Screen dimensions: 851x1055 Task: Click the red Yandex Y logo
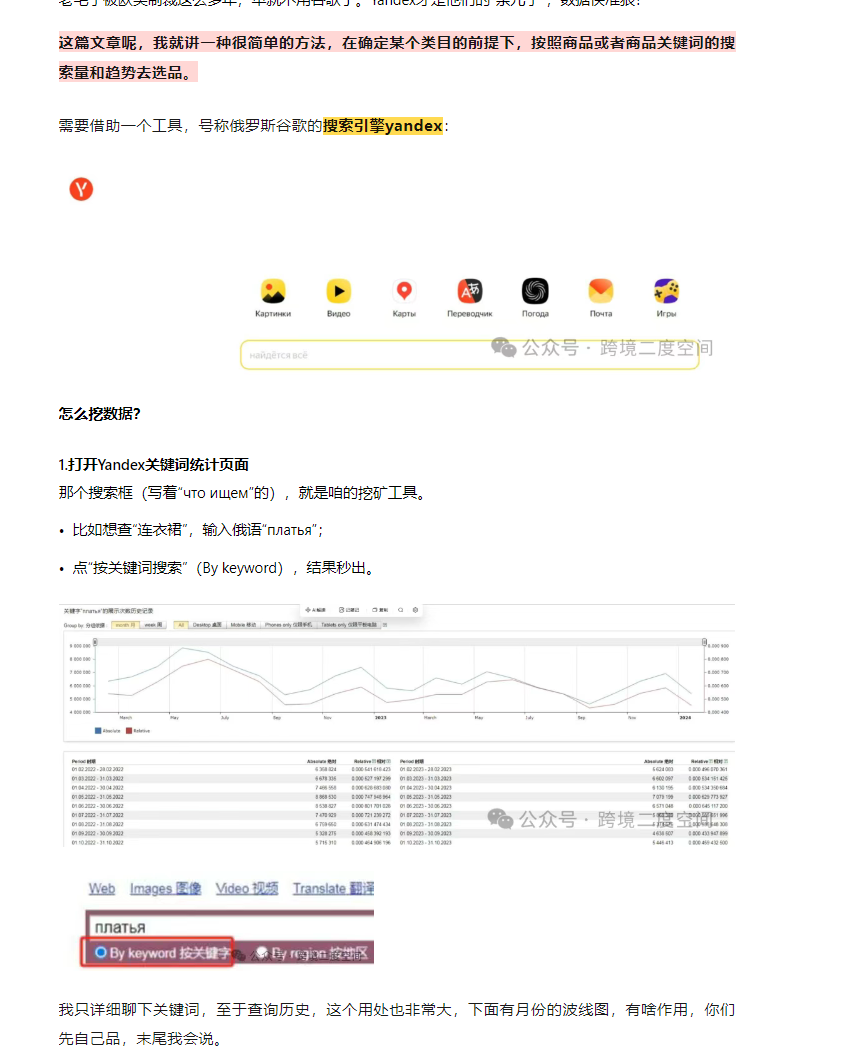(x=81, y=189)
